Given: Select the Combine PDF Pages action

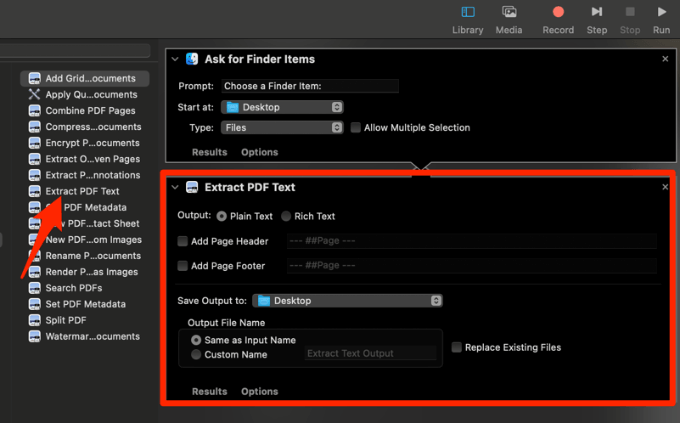Looking at the screenshot, I should click(x=90, y=111).
